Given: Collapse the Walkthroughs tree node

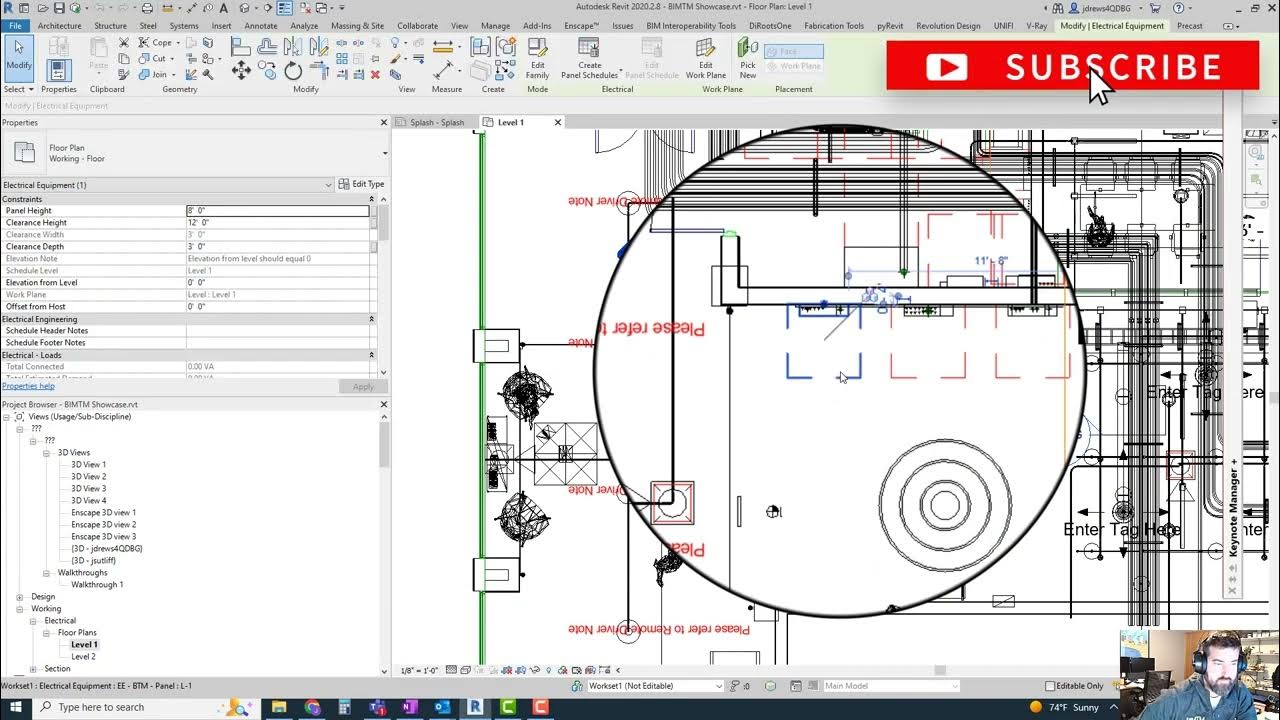Looking at the screenshot, I should pos(46,573).
